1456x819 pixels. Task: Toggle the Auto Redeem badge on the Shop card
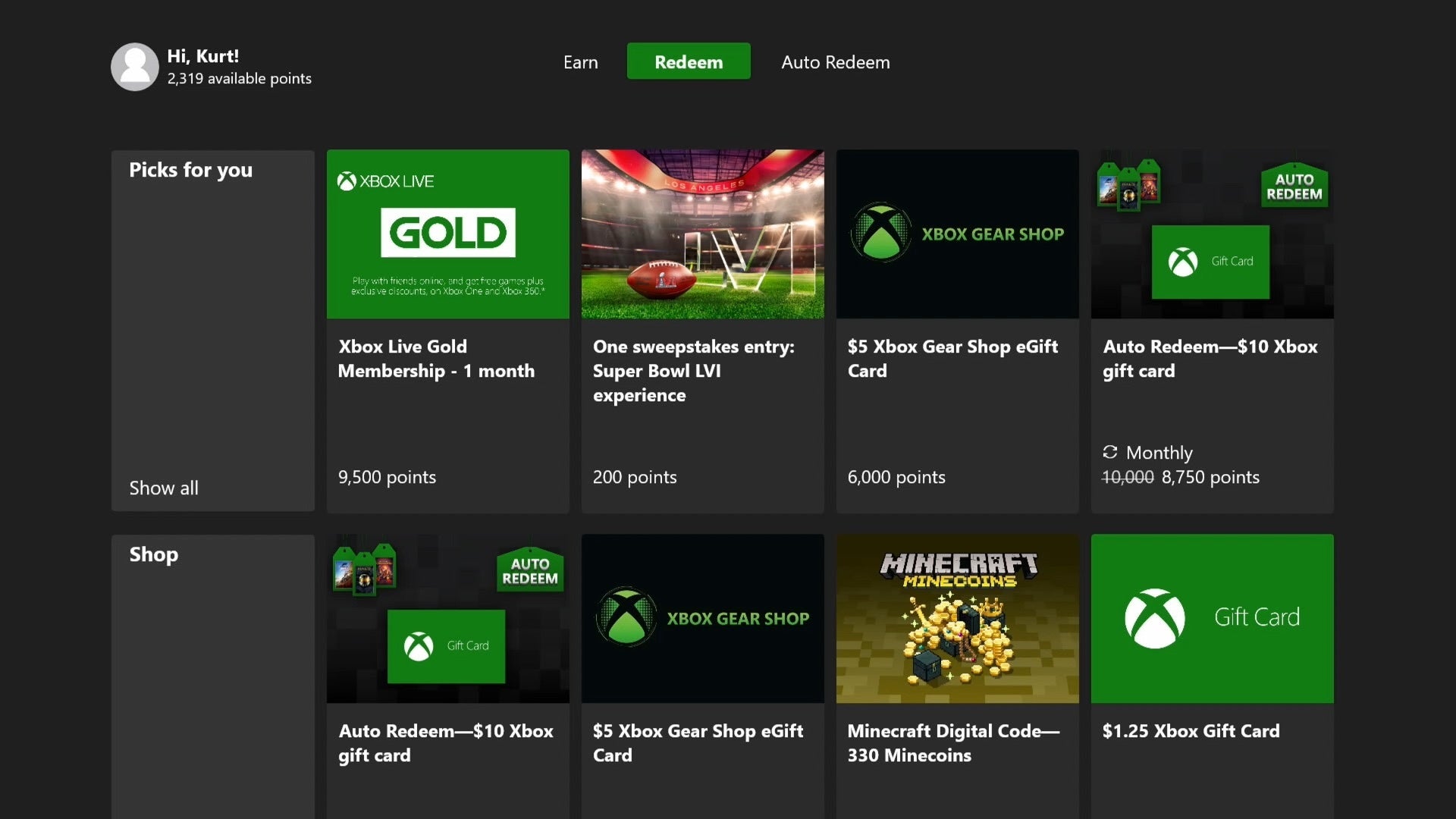[530, 570]
